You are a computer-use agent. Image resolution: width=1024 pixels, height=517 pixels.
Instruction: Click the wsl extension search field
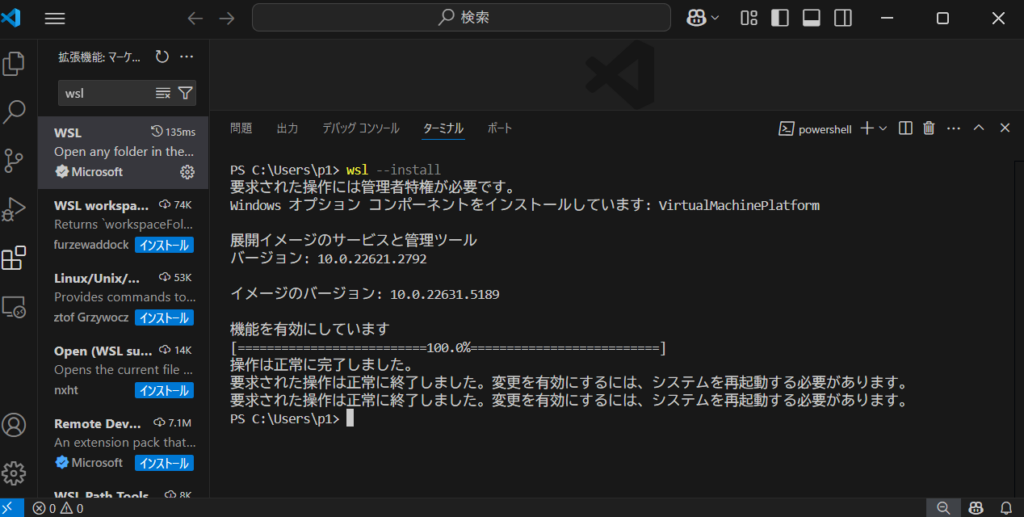click(x=105, y=93)
